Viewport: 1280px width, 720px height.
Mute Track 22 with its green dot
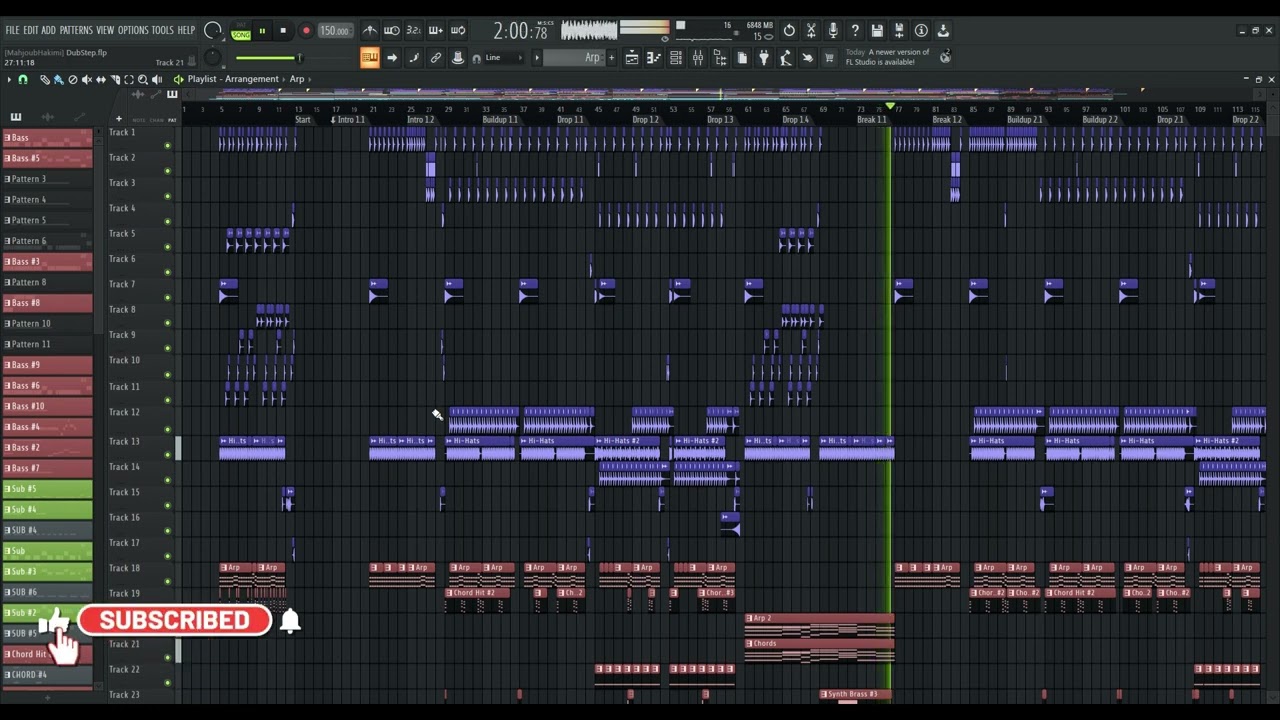pyautogui.click(x=167, y=683)
